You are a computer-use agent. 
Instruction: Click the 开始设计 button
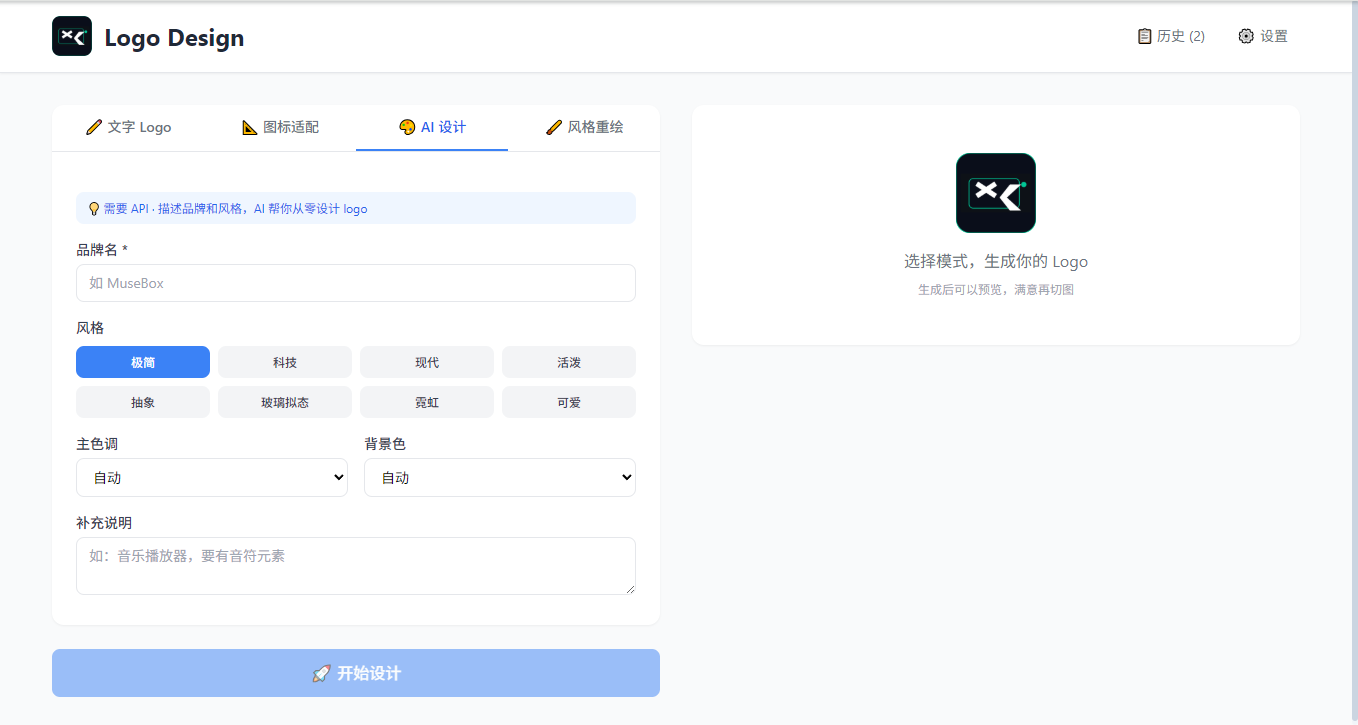click(x=356, y=673)
